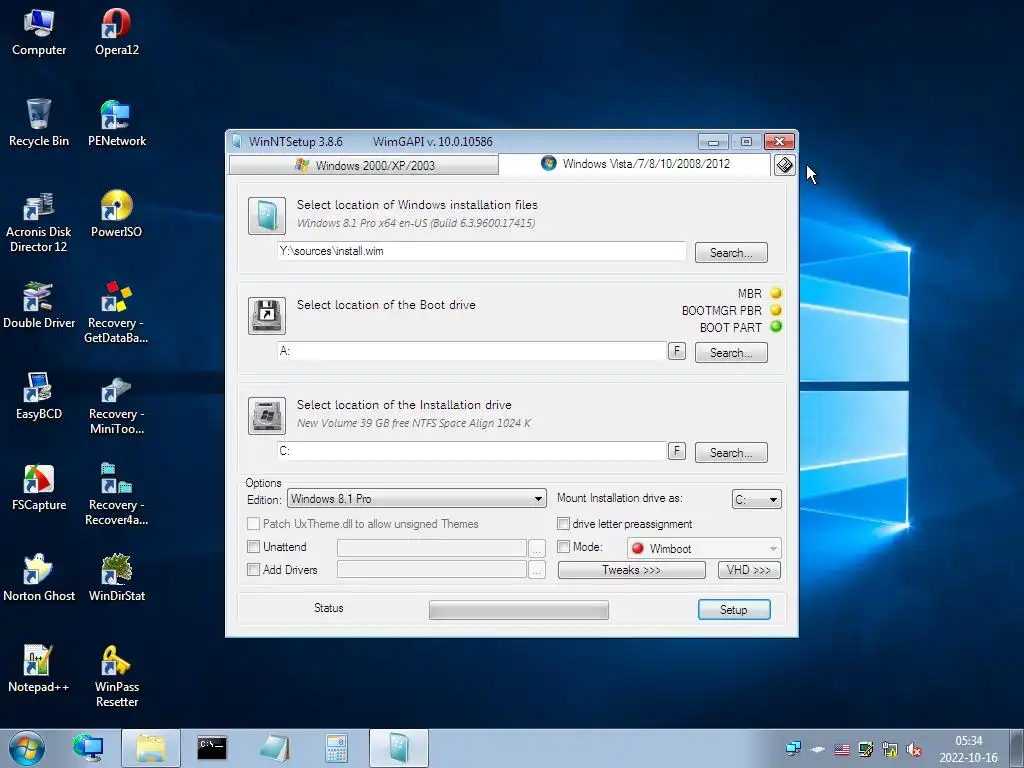Enable the Mode checkbox
This screenshot has height=768, width=1024.
563,547
